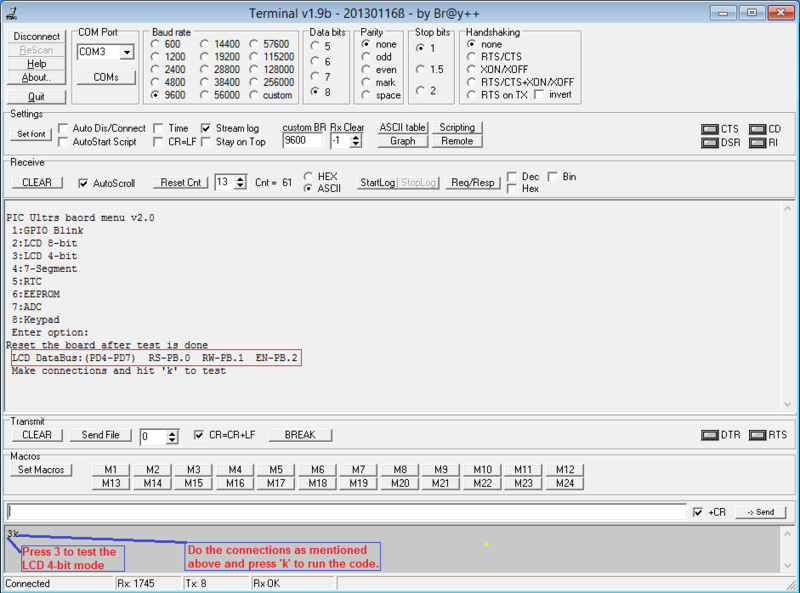Run macro M12
This screenshot has width=800, height=593.
(x=565, y=470)
